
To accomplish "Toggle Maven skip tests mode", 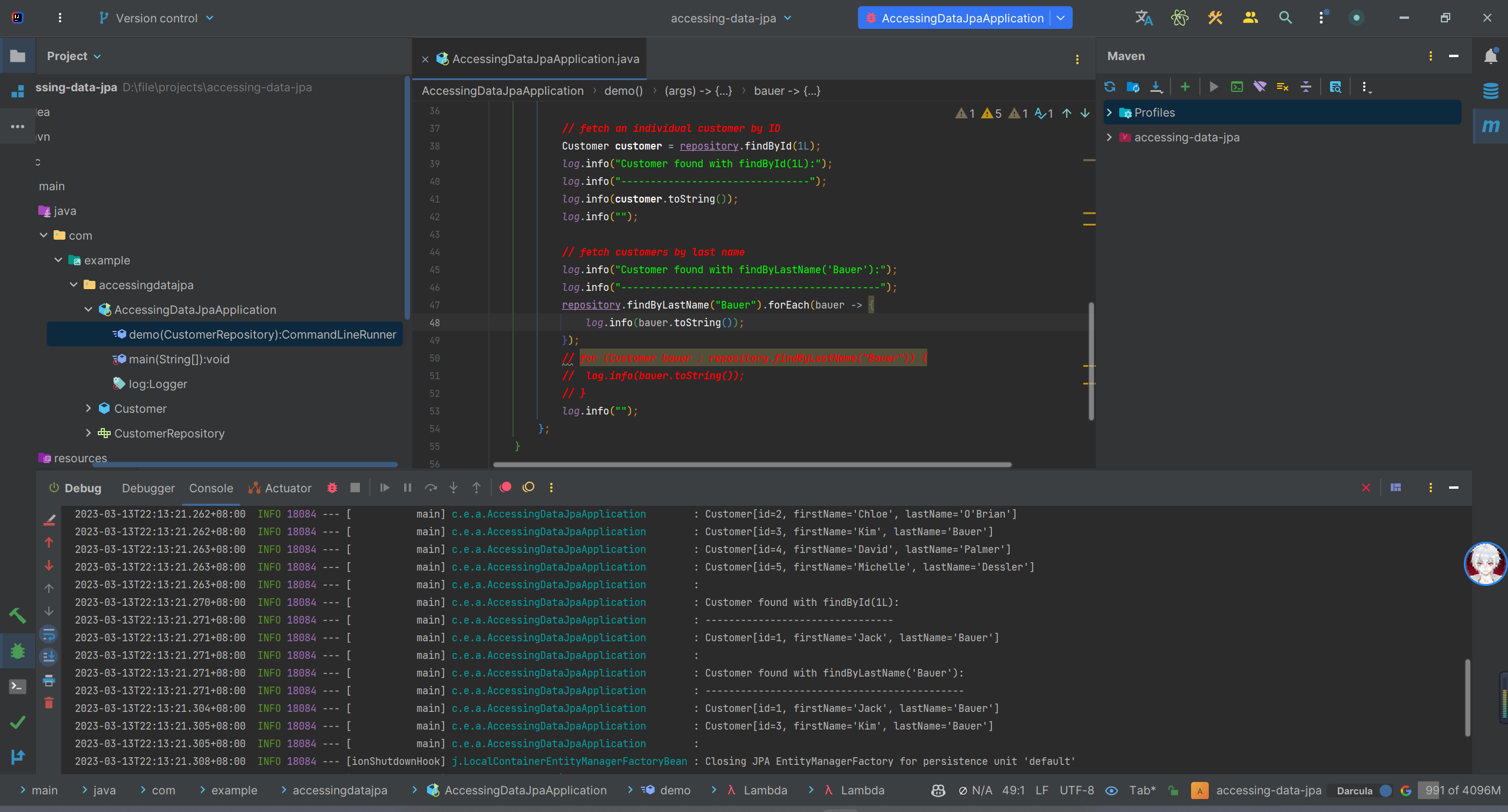I will coord(1282,87).
